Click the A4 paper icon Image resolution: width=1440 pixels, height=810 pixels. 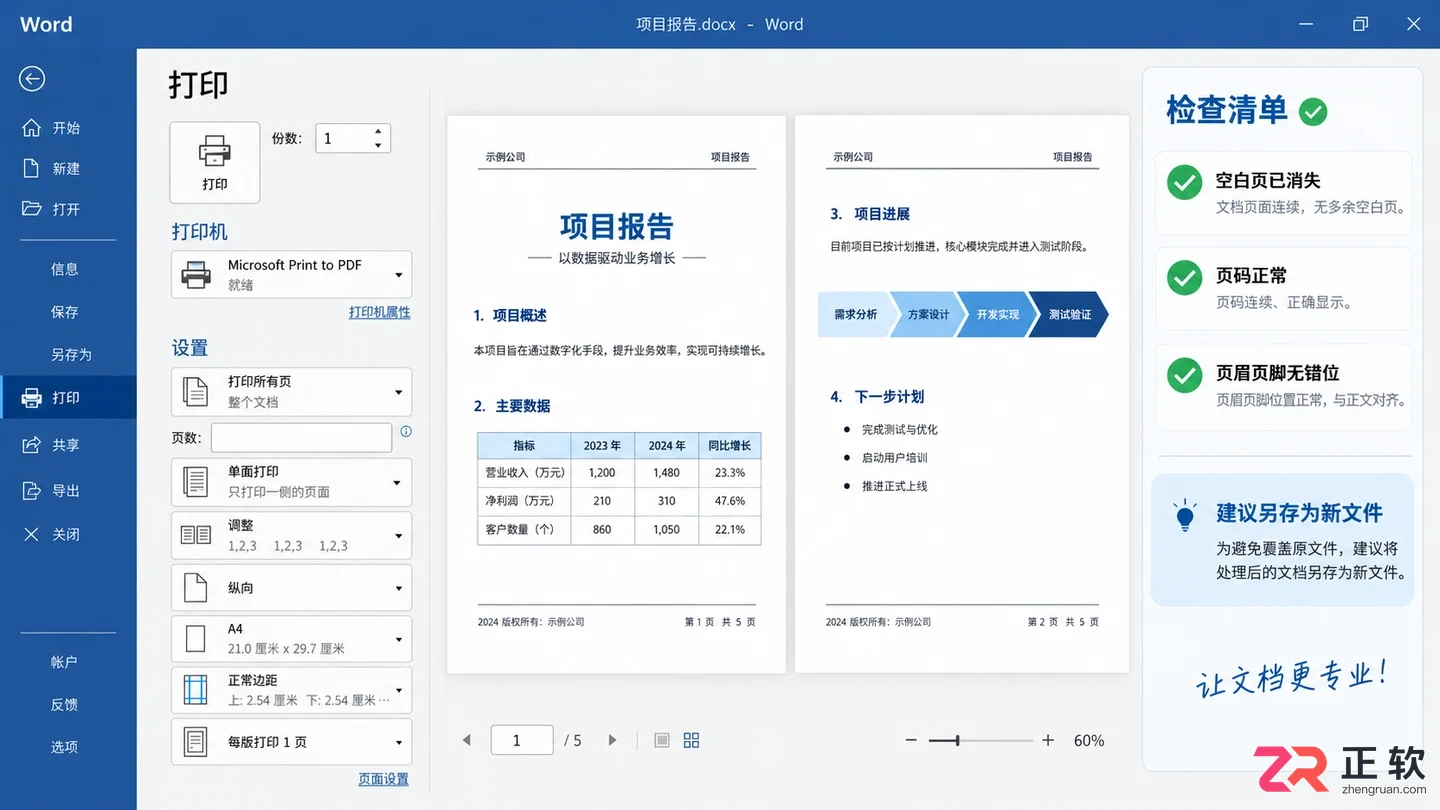point(196,639)
